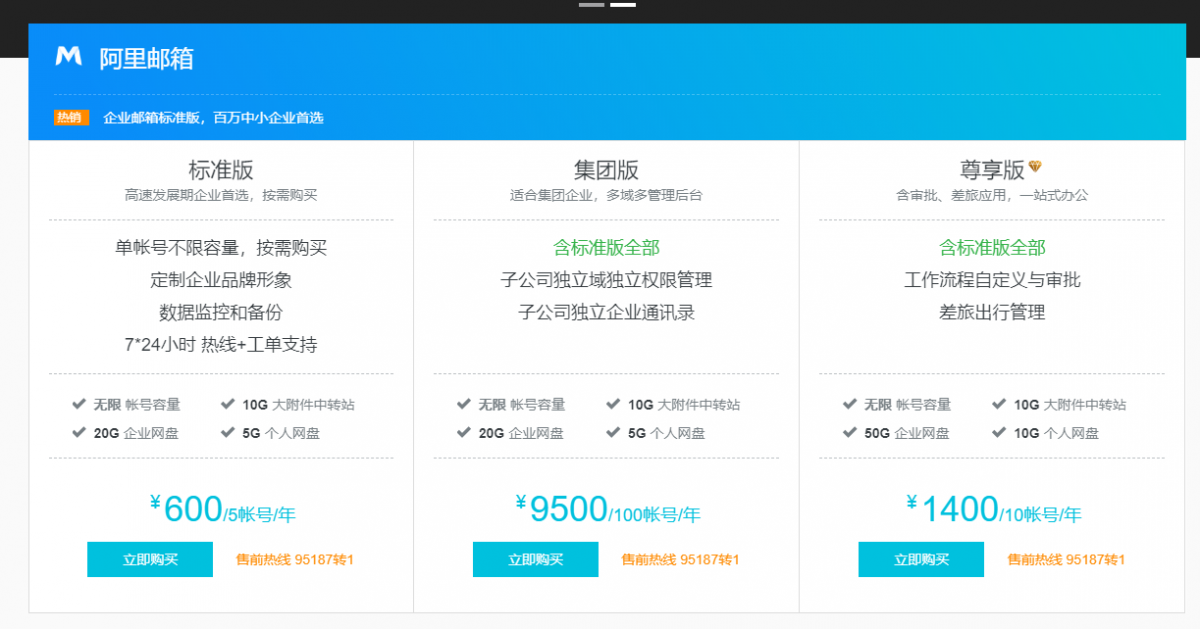
Task: Click 售前热线 95187转1 in 尊享版 card
Action: [1066, 560]
